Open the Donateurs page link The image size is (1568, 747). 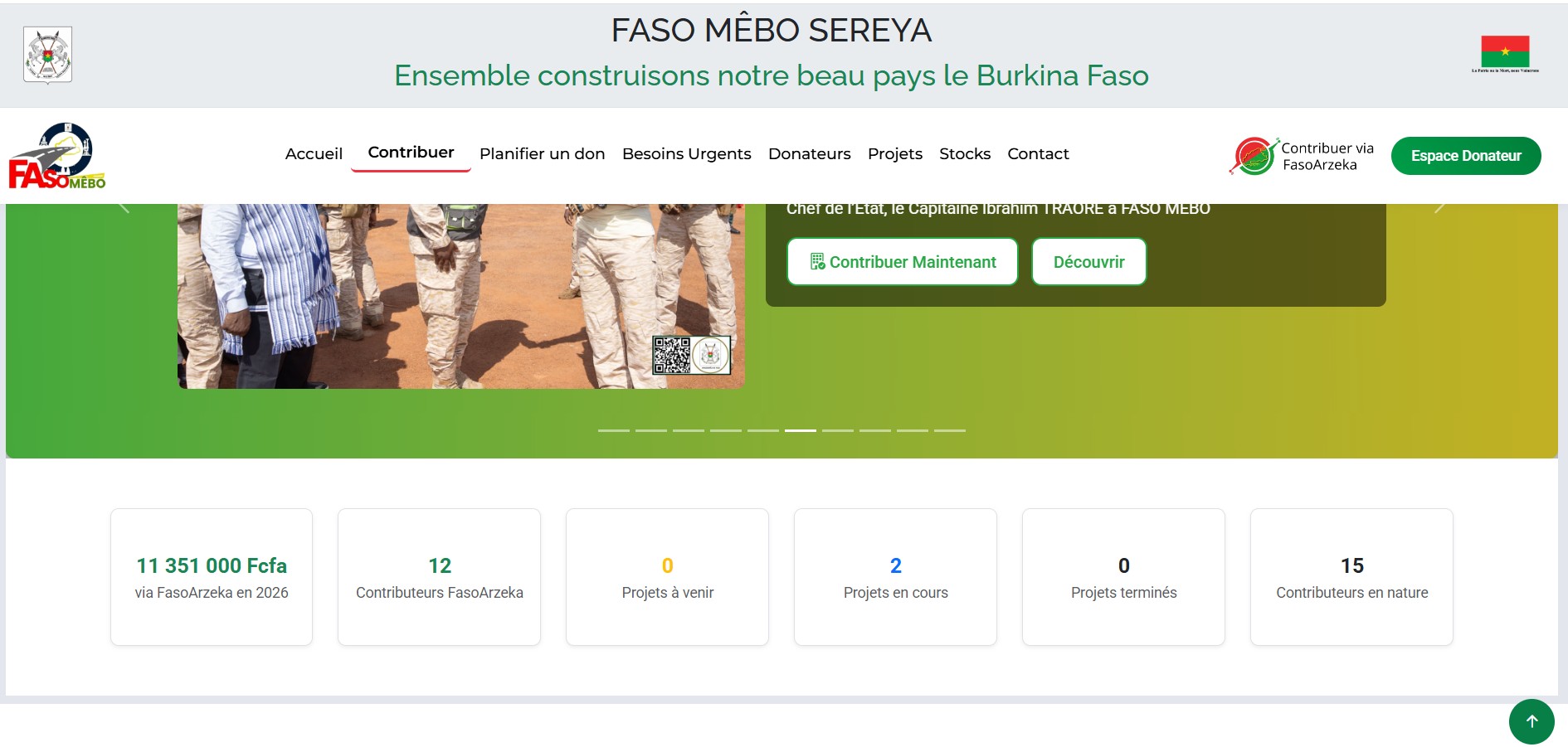(810, 154)
